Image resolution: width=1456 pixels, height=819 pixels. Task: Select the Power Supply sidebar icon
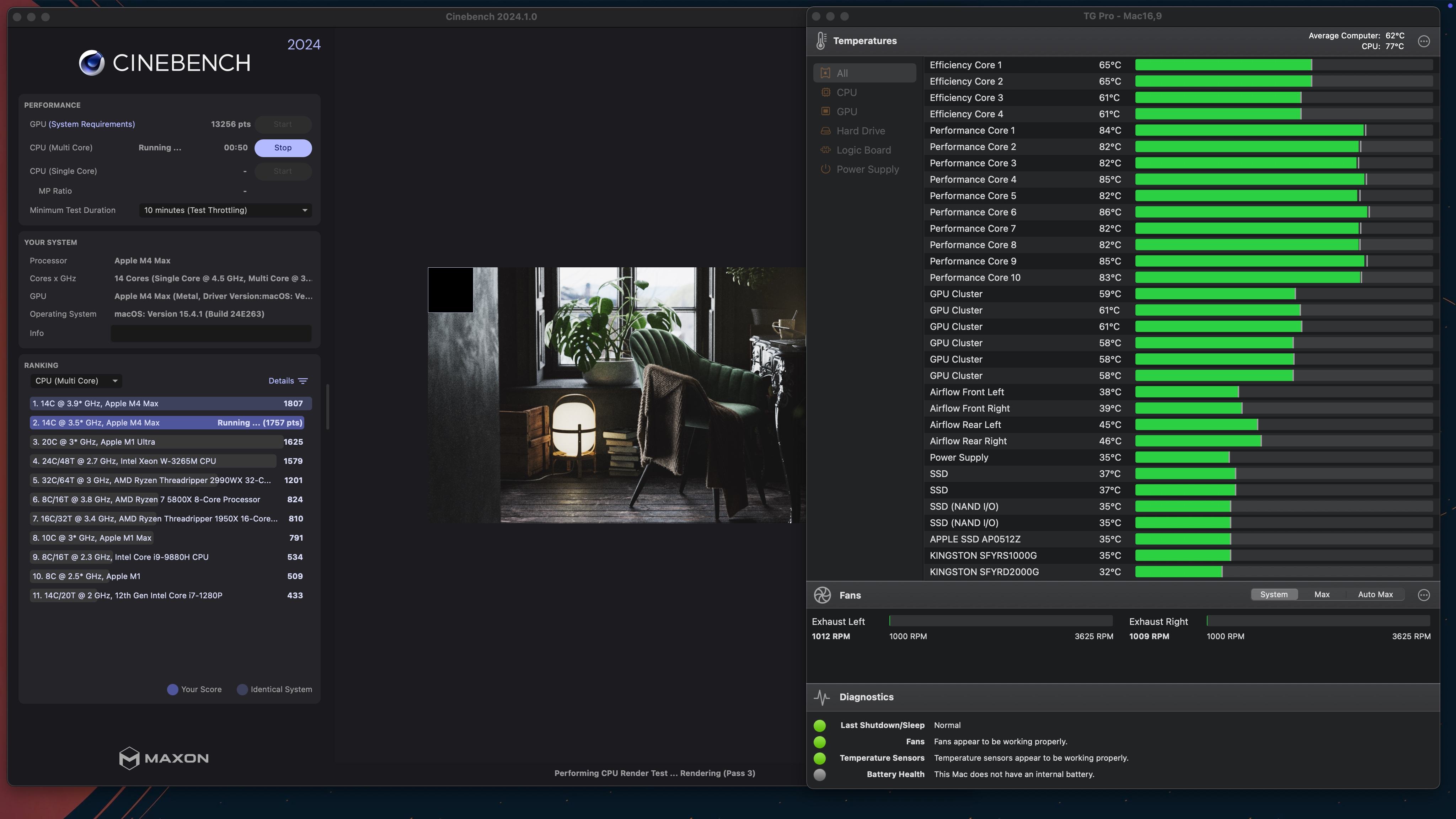pyautogui.click(x=826, y=169)
